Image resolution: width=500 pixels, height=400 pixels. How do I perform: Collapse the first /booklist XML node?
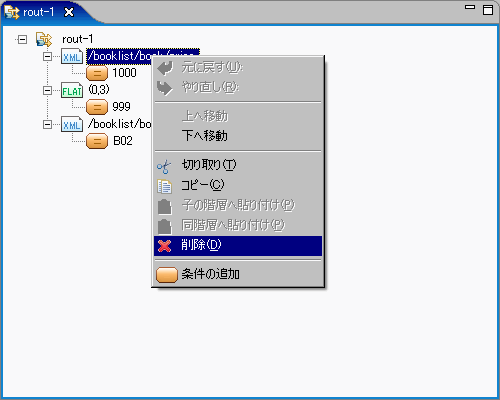pos(47,57)
